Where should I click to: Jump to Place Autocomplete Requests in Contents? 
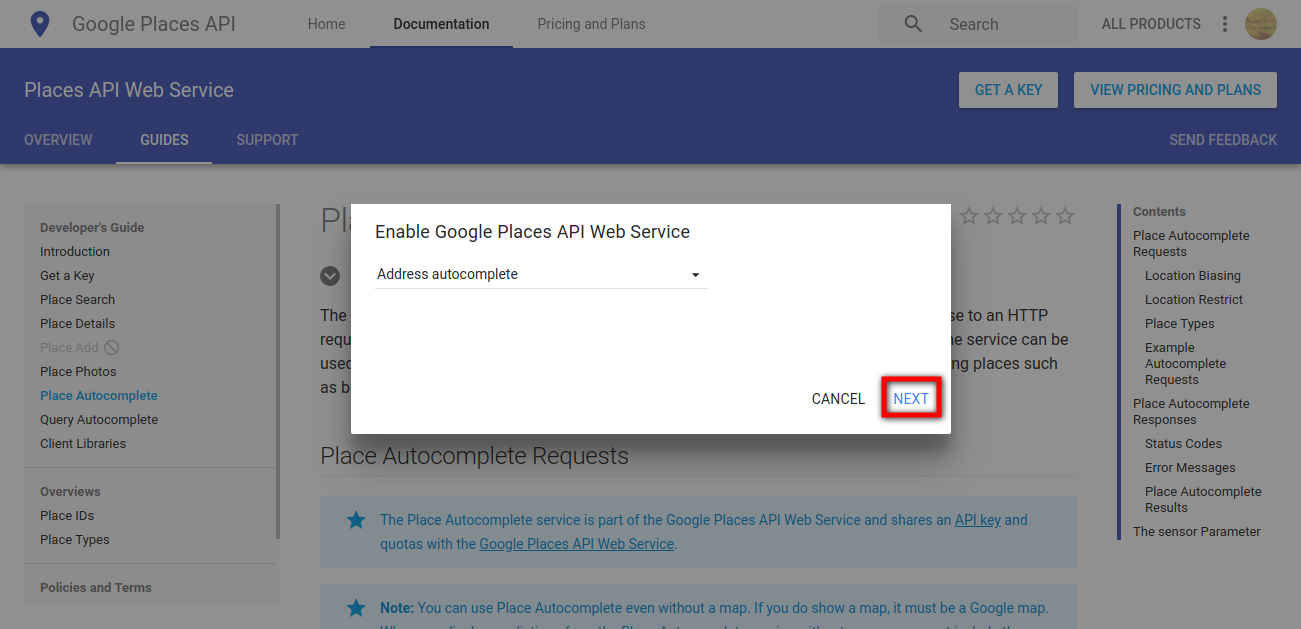pos(1191,244)
